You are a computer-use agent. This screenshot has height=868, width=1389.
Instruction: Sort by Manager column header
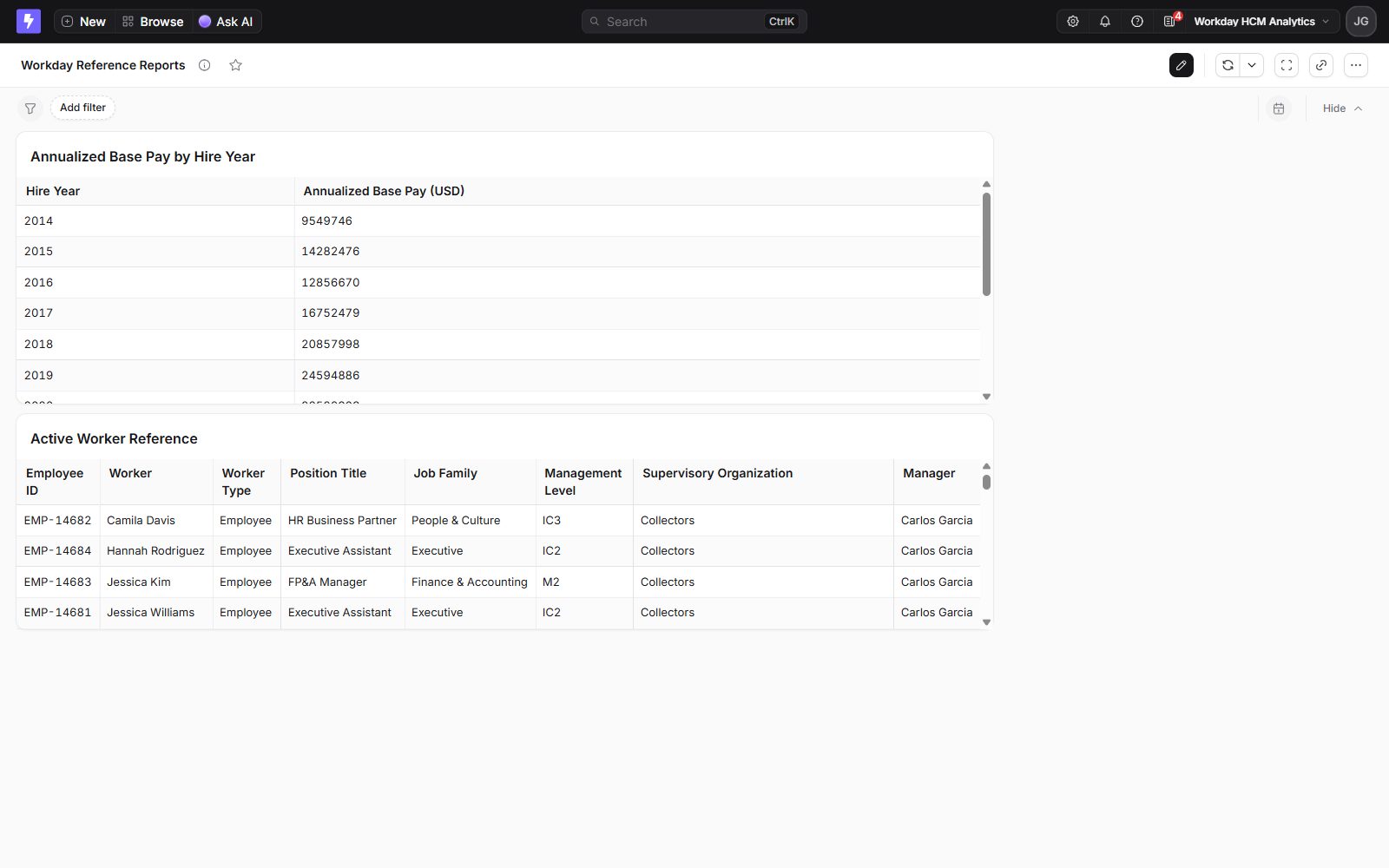point(938,482)
